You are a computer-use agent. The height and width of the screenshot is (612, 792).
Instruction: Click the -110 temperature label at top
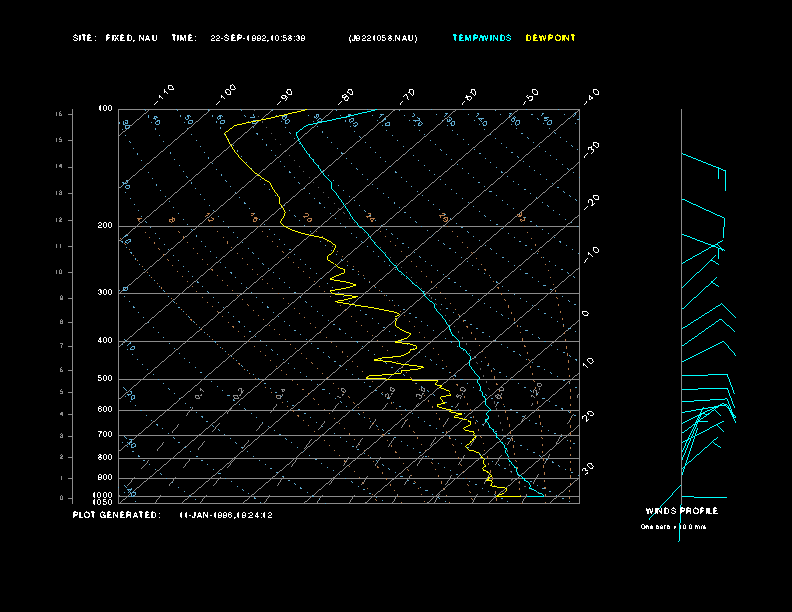[x=166, y=91]
